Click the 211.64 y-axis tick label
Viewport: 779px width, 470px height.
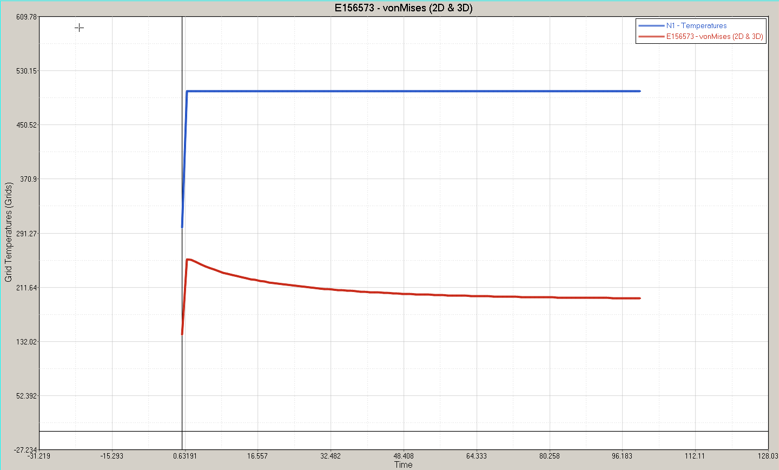pyautogui.click(x=20, y=288)
